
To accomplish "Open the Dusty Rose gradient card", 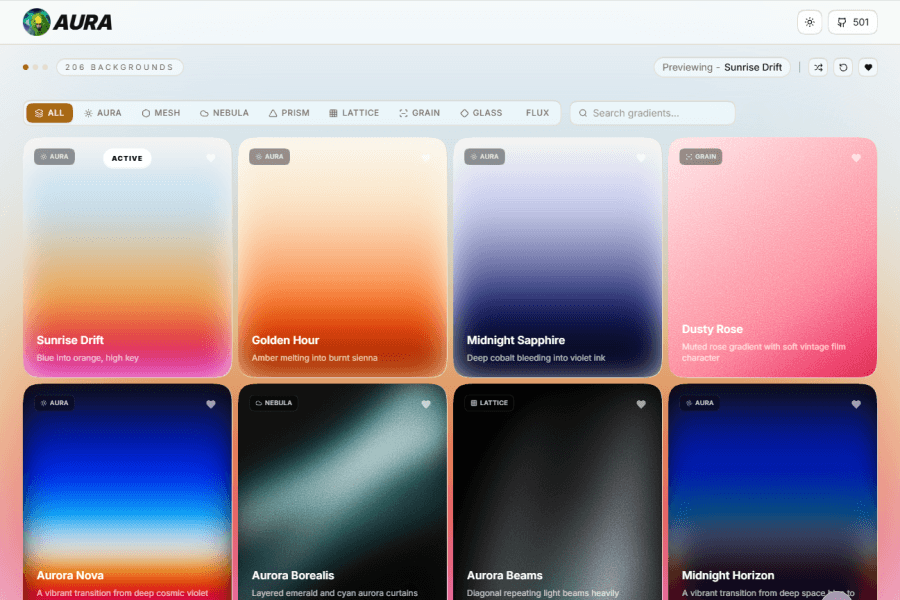I will point(773,257).
